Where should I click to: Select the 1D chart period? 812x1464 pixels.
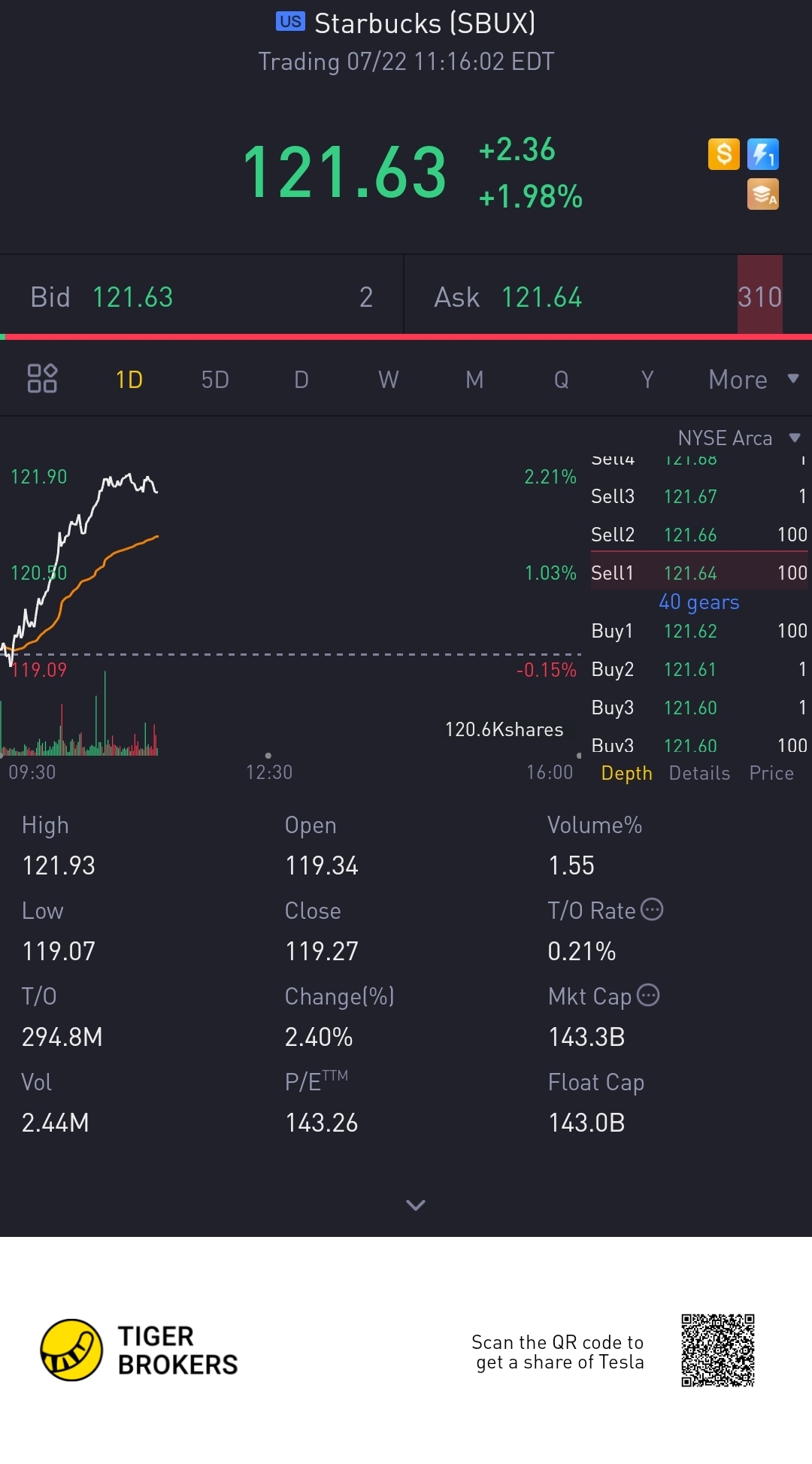coord(129,380)
